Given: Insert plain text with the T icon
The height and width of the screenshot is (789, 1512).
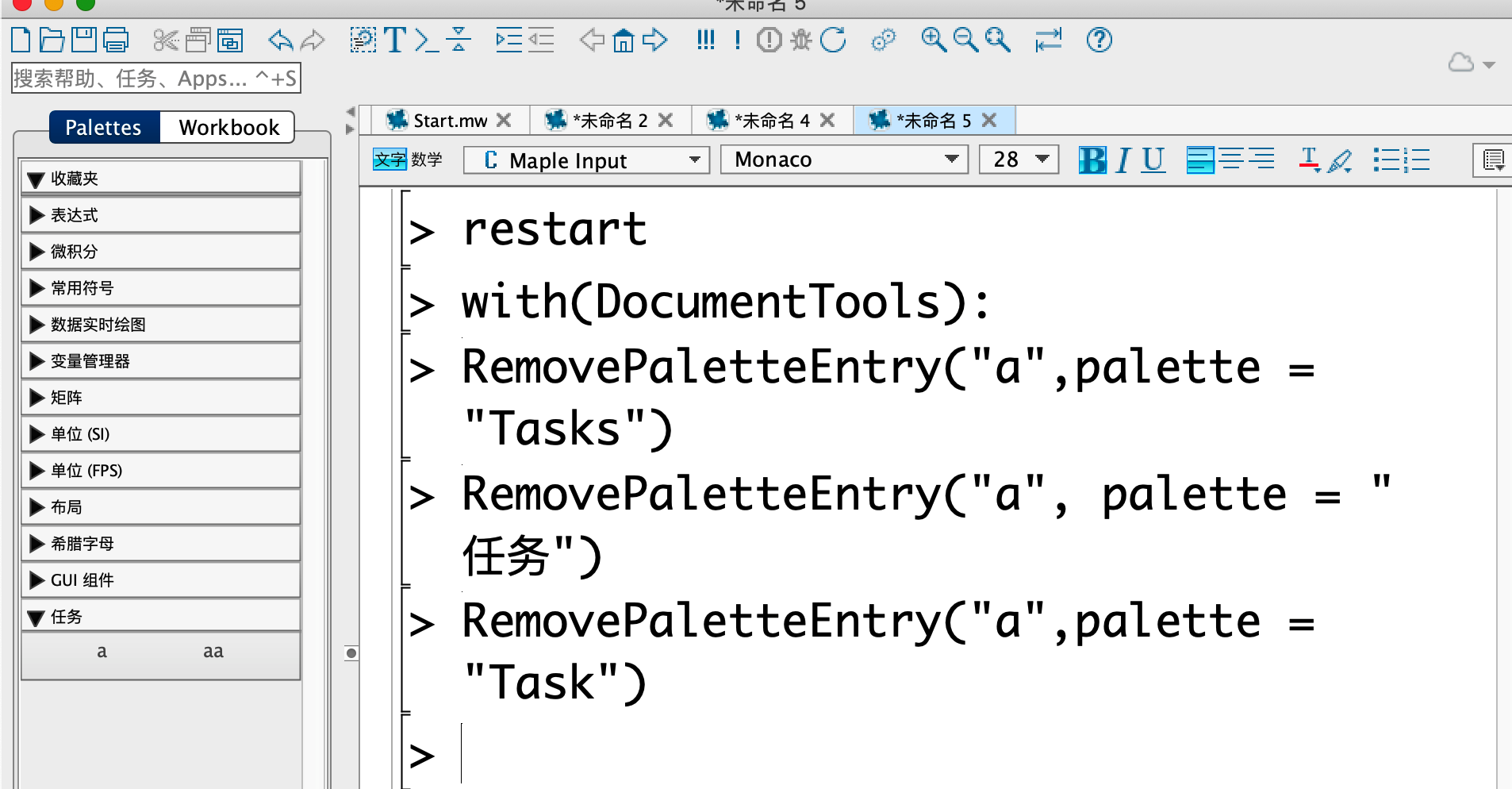Looking at the screenshot, I should coord(395,40).
